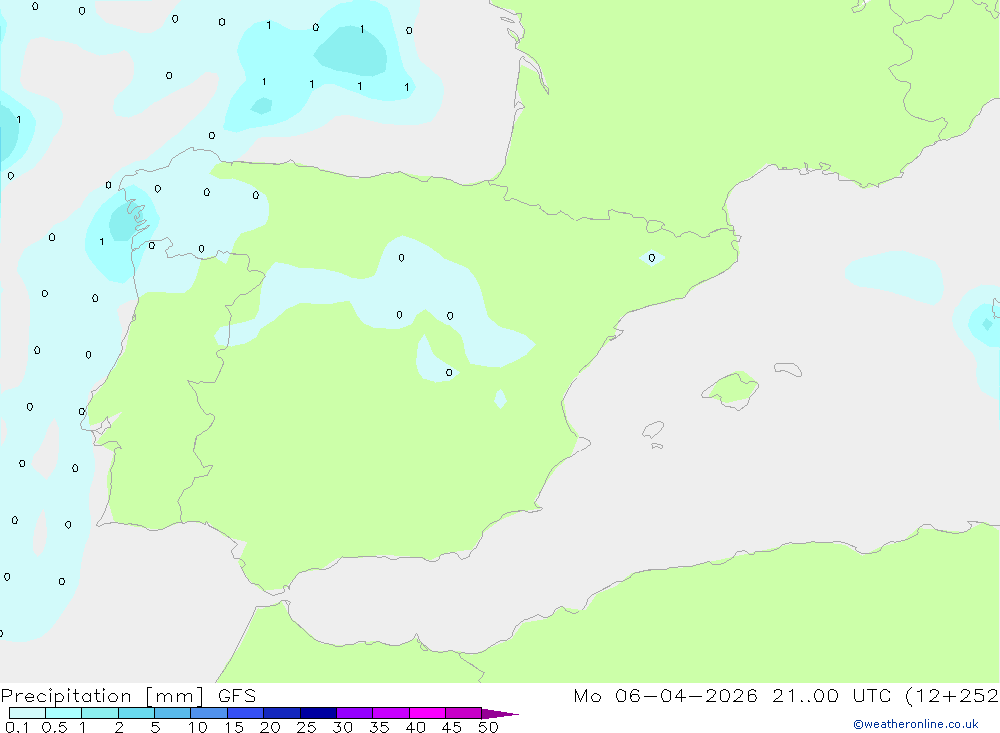1000x733 pixels.
Task: Pick the 25–30 mm navy legend swatch
Action: click(x=318, y=713)
